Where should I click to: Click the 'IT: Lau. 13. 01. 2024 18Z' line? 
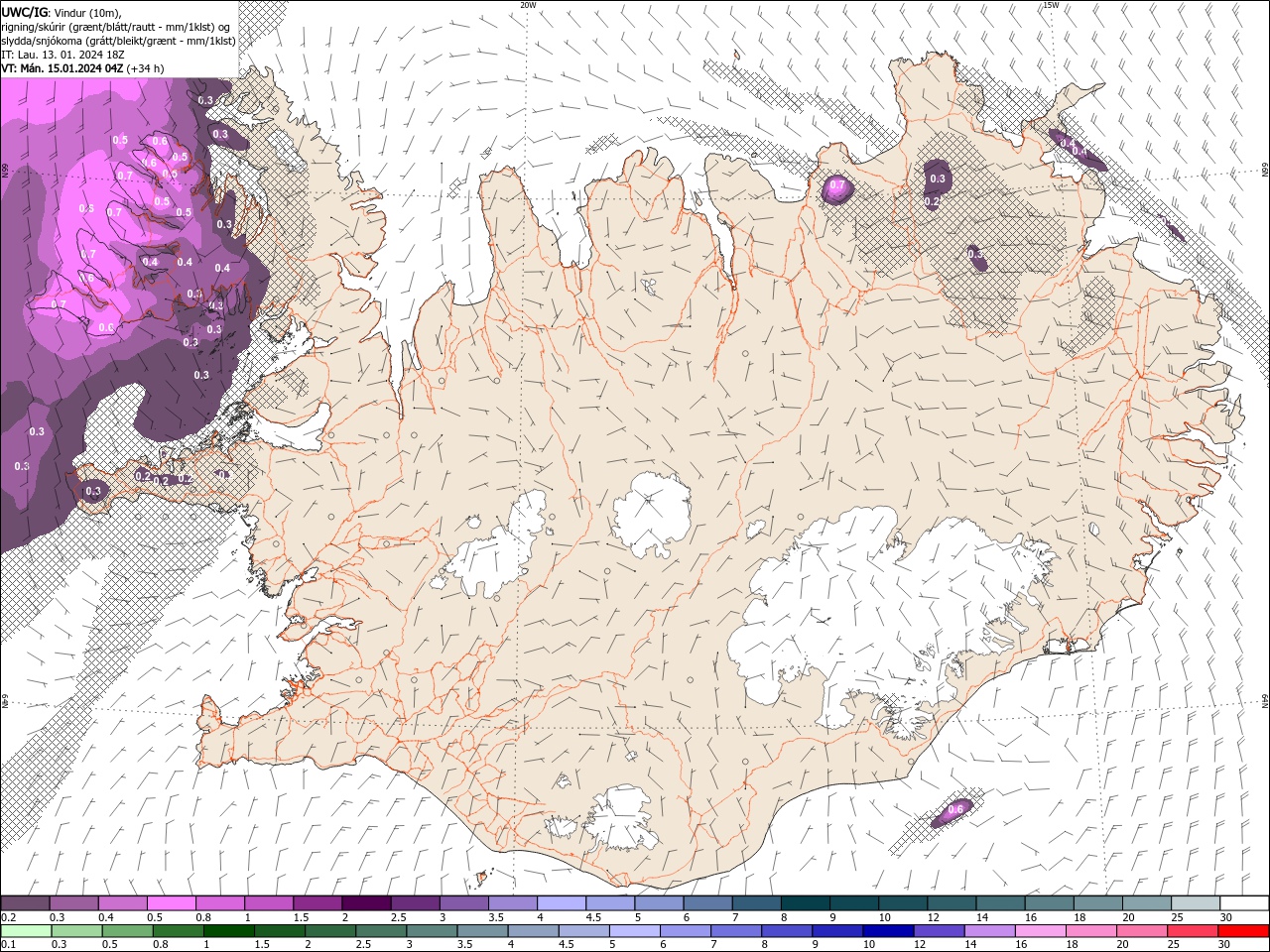(63, 55)
